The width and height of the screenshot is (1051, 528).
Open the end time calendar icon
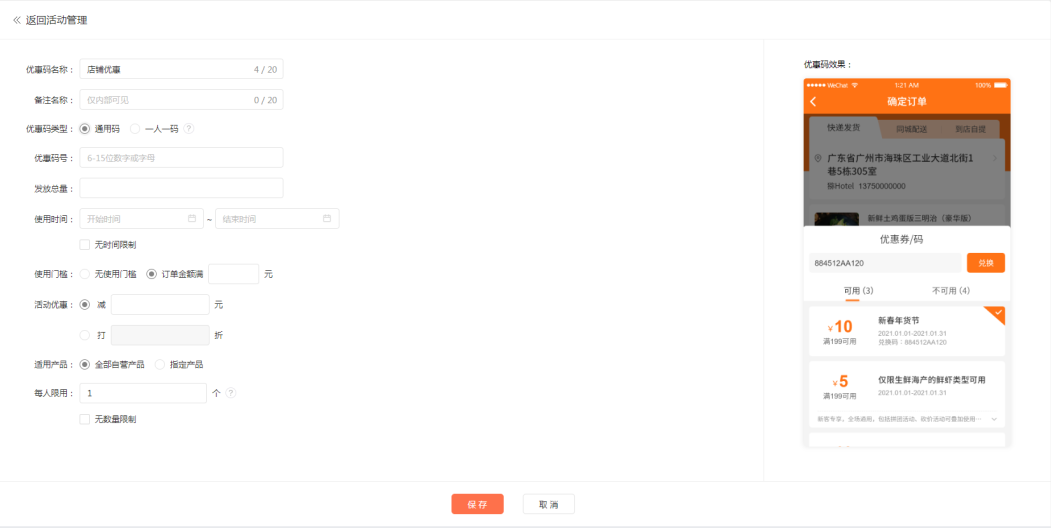(327, 218)
